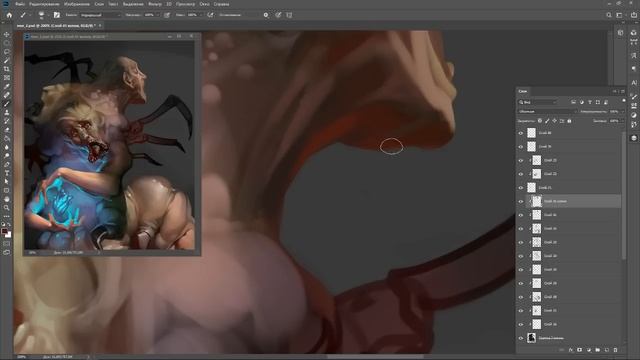
Task: Open the brush settings panel icon
Action: (x=57, y=15)
